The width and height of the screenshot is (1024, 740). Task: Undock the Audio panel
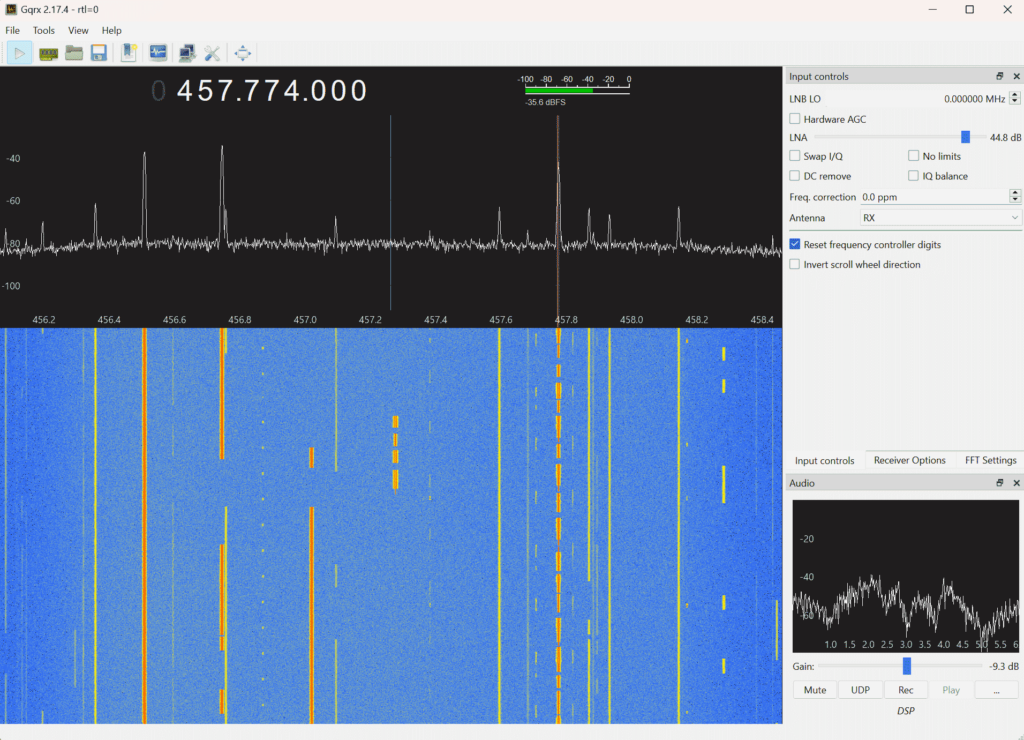coord(999,483)
